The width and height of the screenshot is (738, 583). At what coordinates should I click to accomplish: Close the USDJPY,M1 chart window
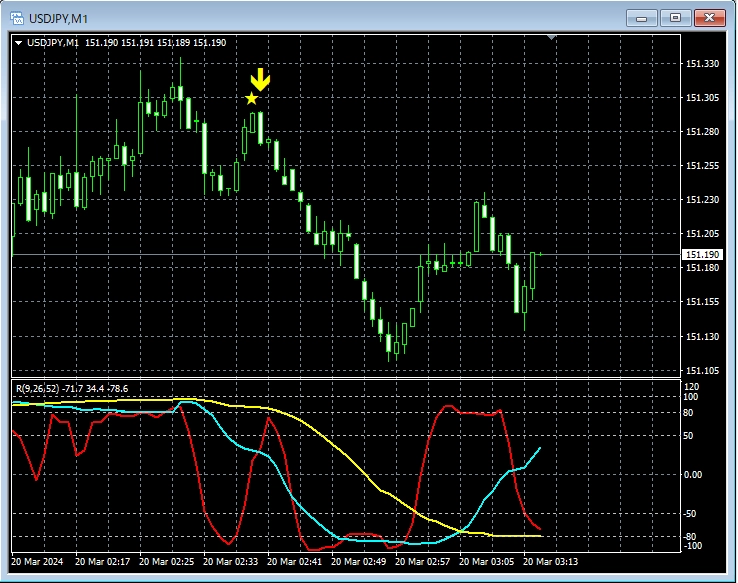click(711, 18)
